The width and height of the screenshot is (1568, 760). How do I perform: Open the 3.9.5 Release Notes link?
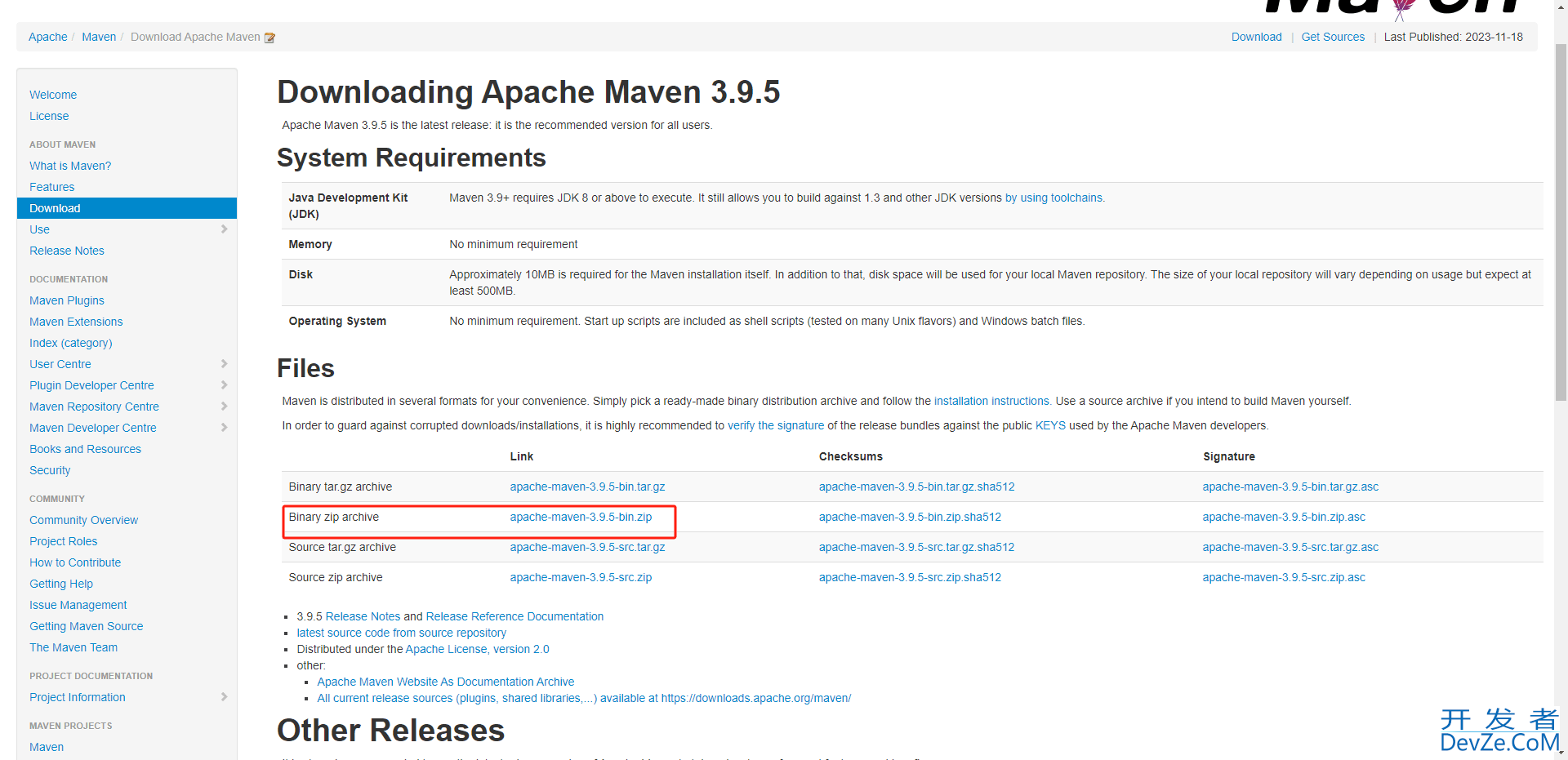(363, 616)
